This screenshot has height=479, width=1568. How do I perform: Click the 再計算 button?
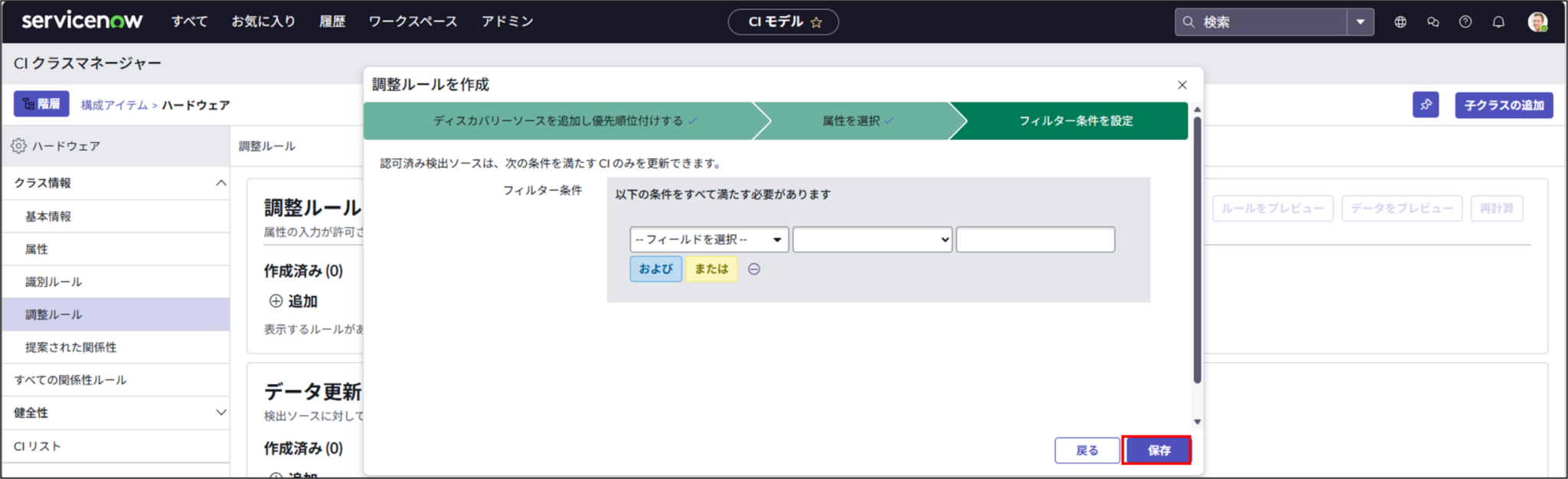[1497, 208]
